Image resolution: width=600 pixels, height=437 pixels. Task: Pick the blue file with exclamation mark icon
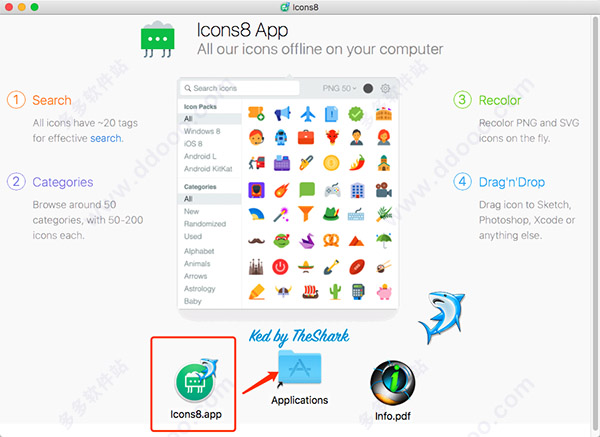pos(331,114)
